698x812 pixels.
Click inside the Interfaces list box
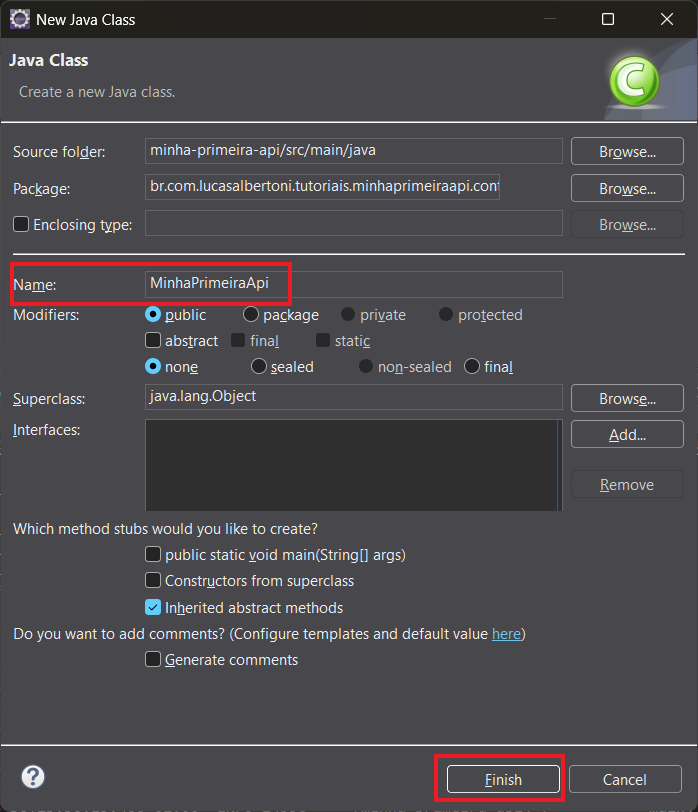(x=353, y=465)
